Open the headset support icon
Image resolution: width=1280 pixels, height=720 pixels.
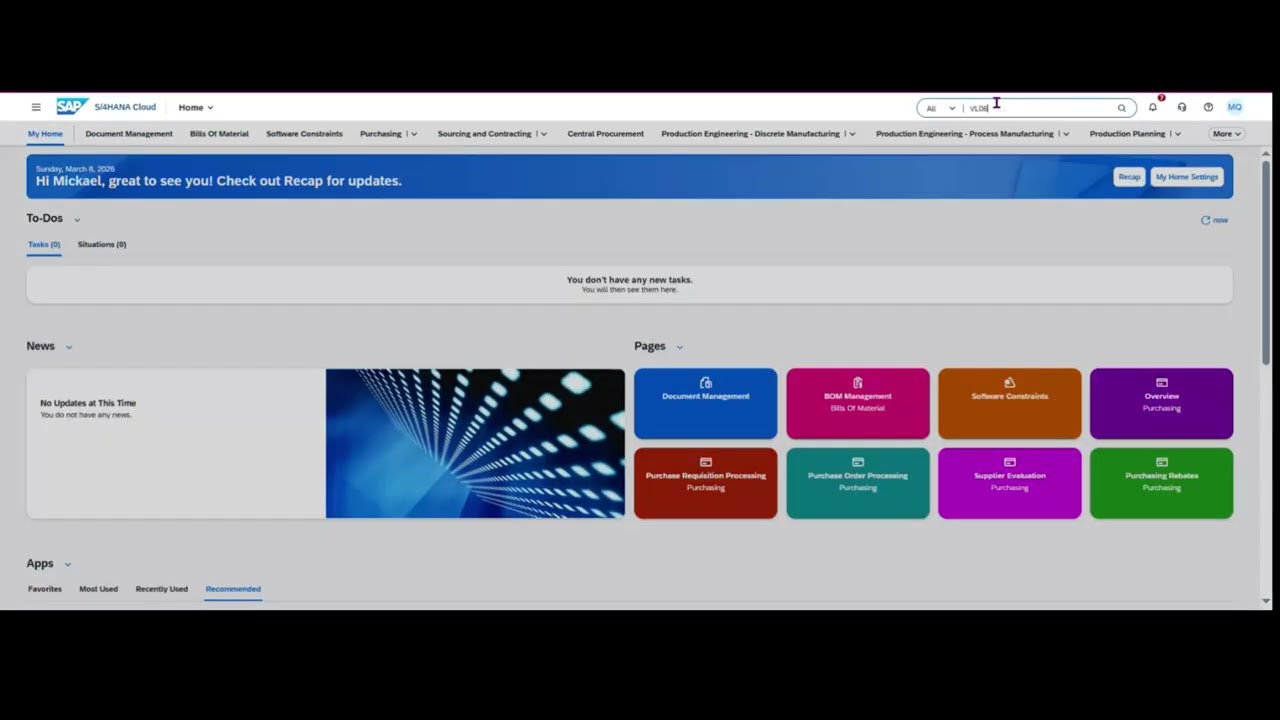click(x=1181, y=107)
